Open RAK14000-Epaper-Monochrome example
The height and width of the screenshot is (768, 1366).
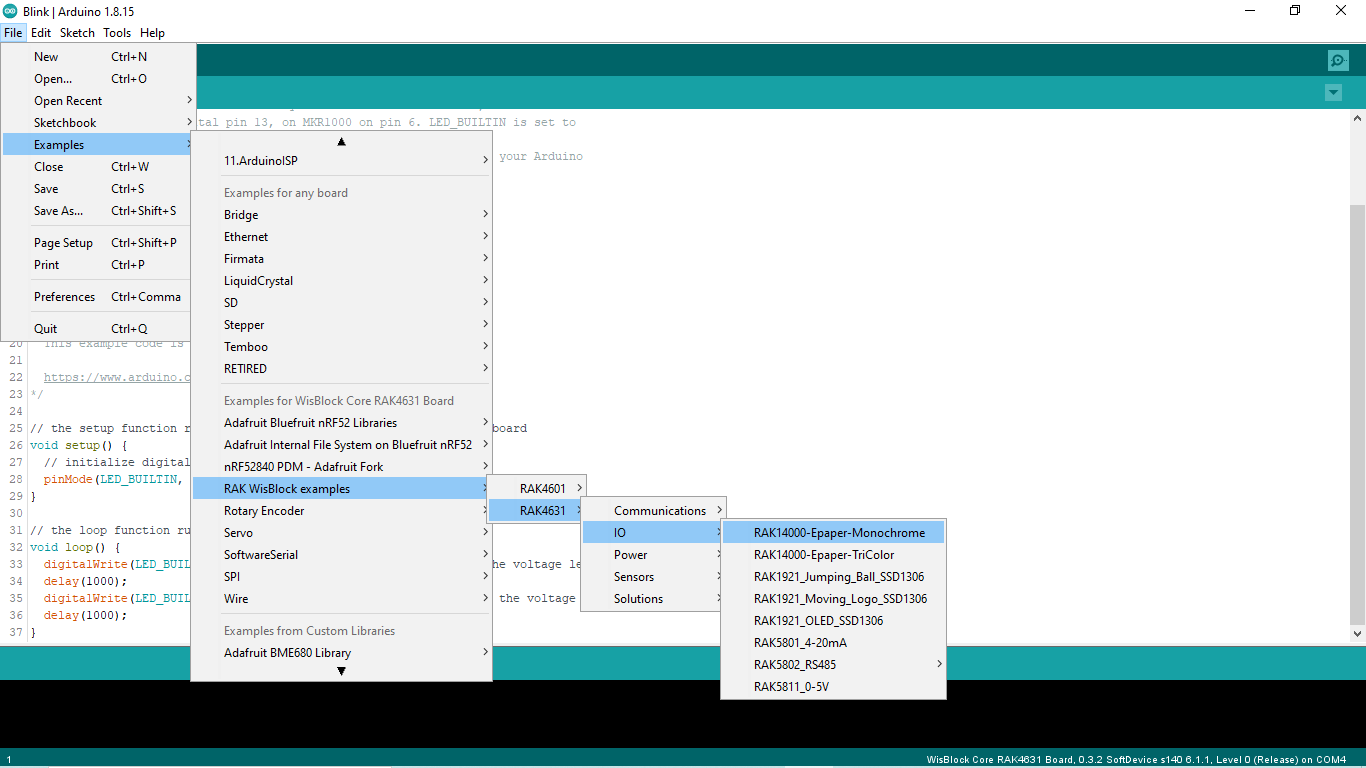click(x=834, y=533)
